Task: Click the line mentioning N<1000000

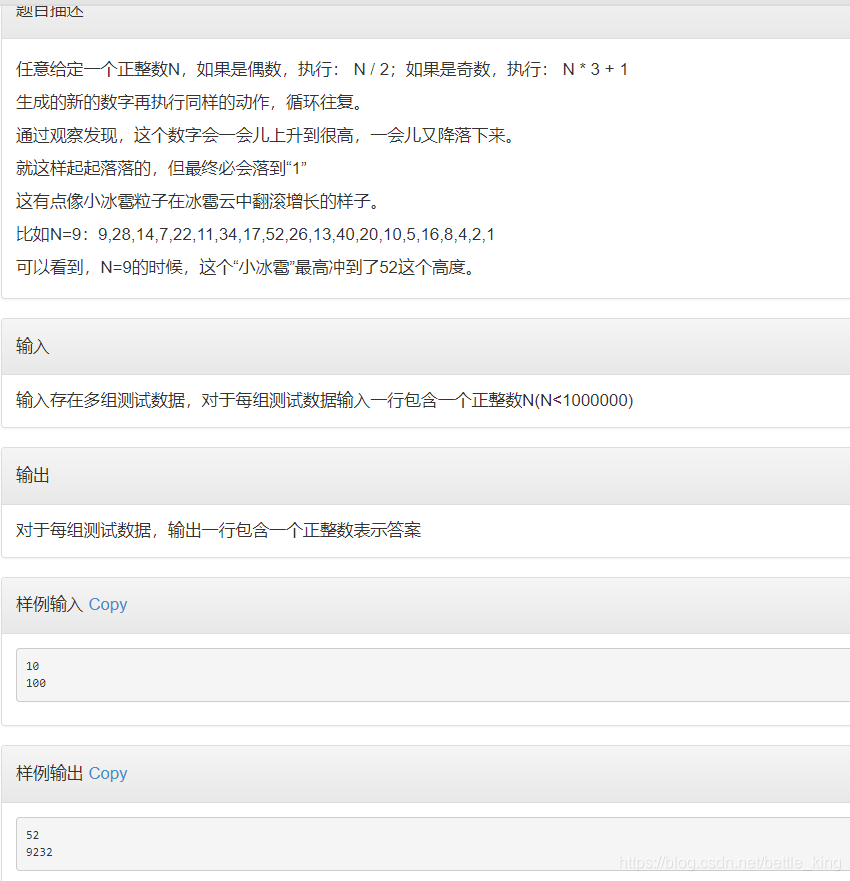Action: coord(320,400)
